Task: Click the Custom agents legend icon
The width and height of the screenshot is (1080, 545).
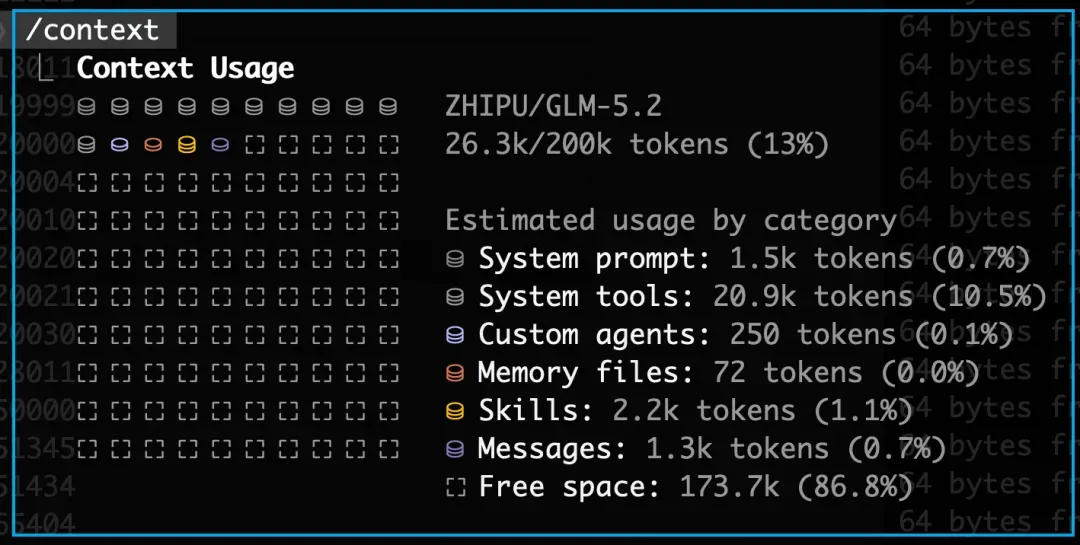Action: click(x=455, y=335)
